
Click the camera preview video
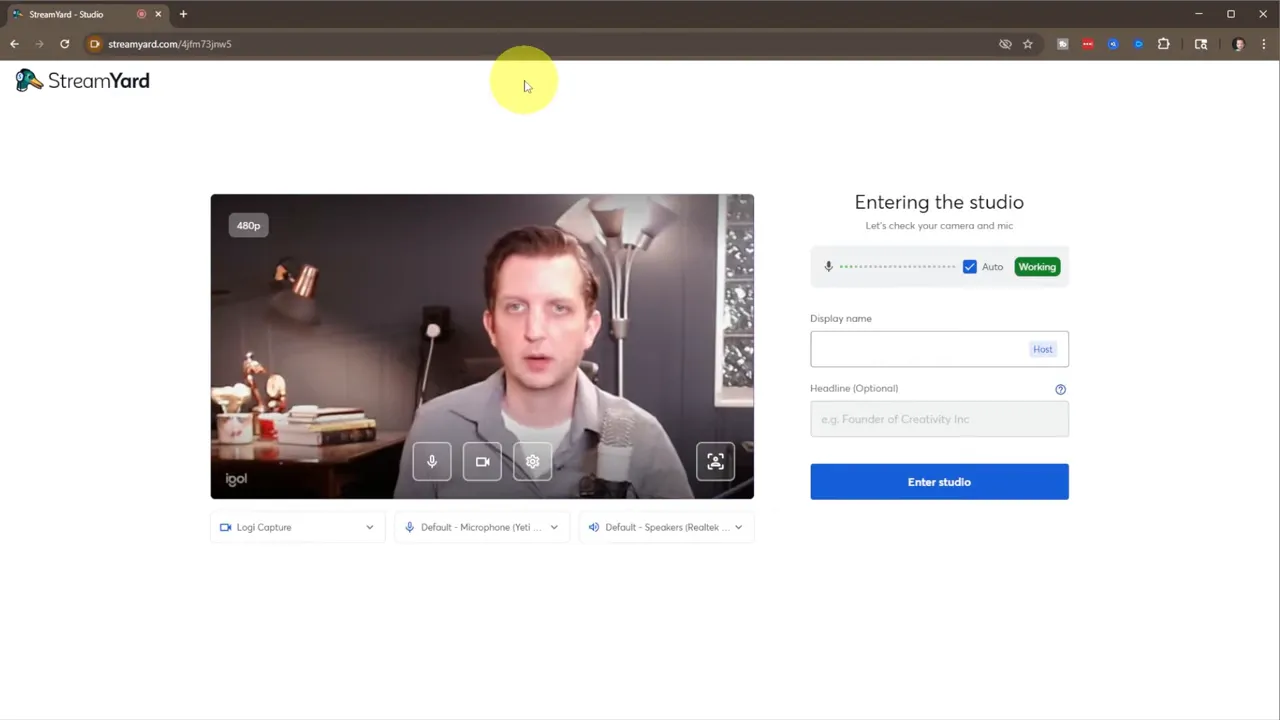point(482,346)
